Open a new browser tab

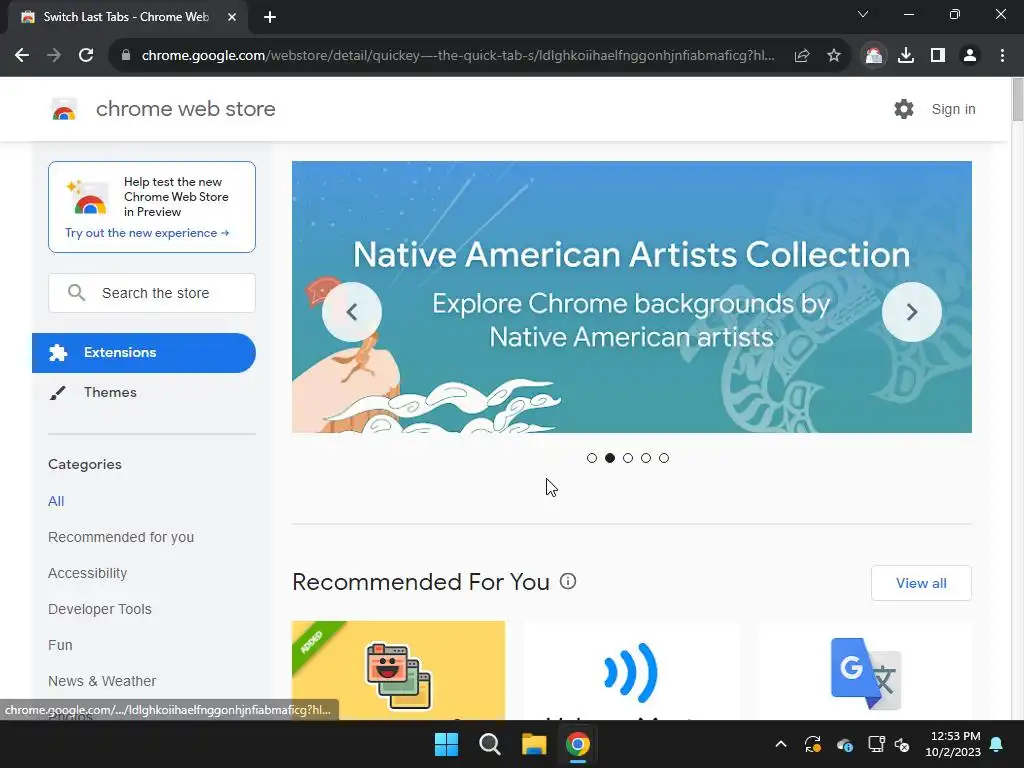coord(270,18)
